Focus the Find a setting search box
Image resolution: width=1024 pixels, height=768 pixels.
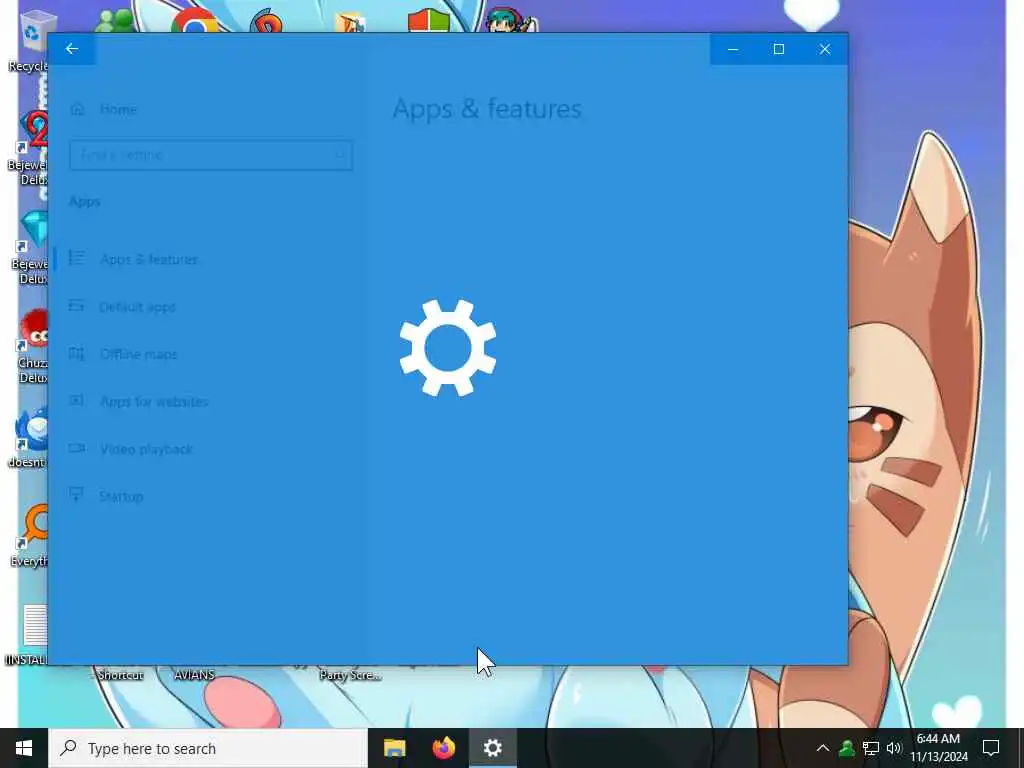point(211,155)
